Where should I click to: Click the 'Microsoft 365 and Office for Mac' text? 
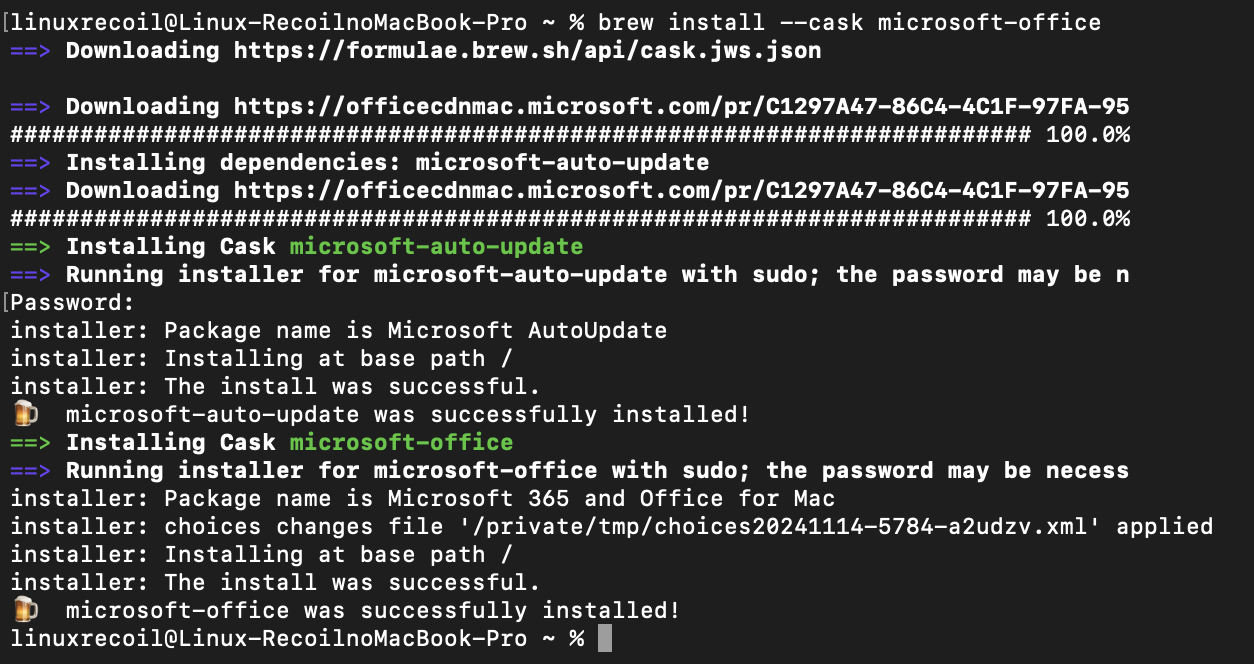pyautogui.click(x=611, y=498)
